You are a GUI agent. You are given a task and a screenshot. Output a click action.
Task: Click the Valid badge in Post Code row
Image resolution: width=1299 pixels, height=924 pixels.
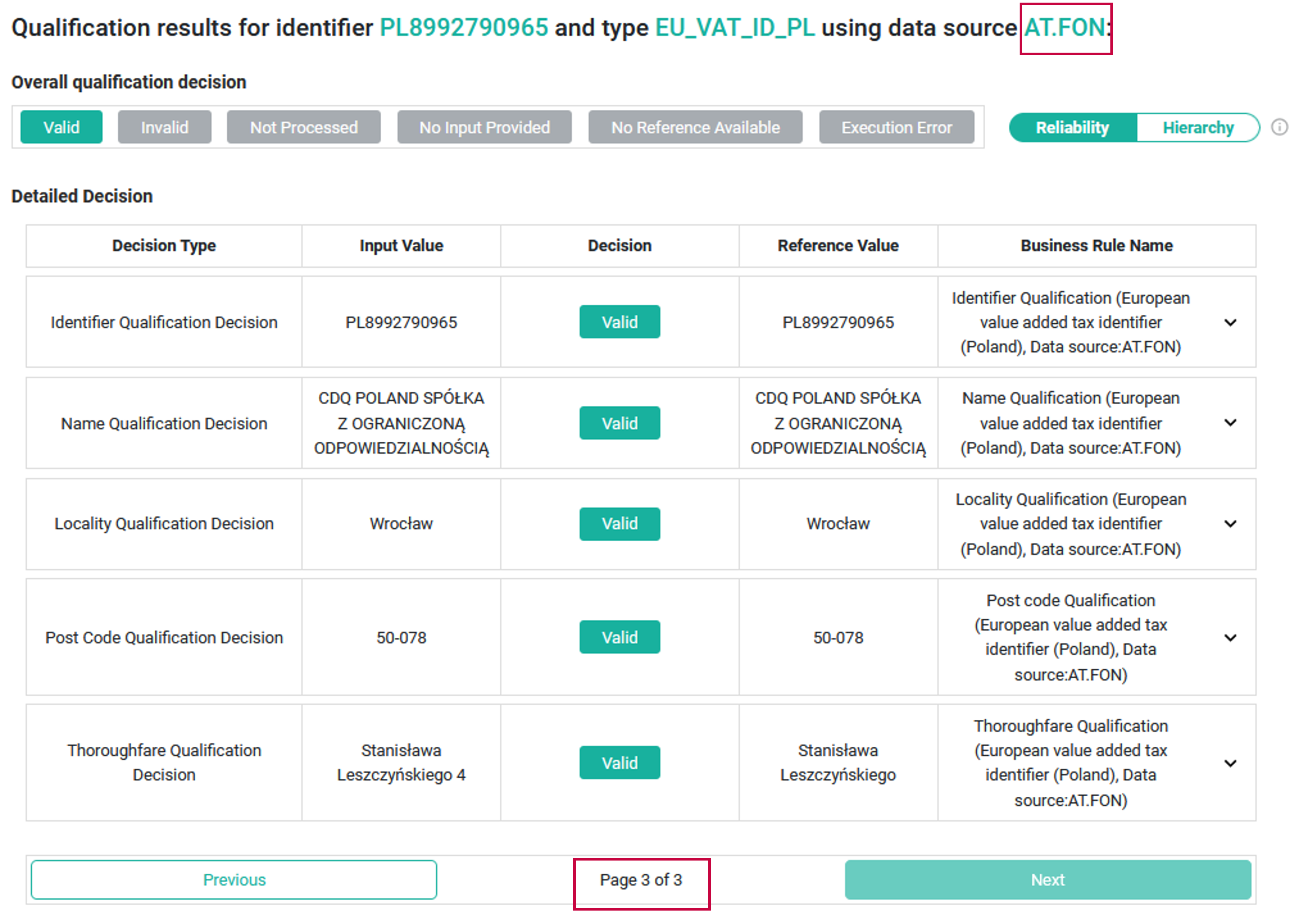pos(619,637)
